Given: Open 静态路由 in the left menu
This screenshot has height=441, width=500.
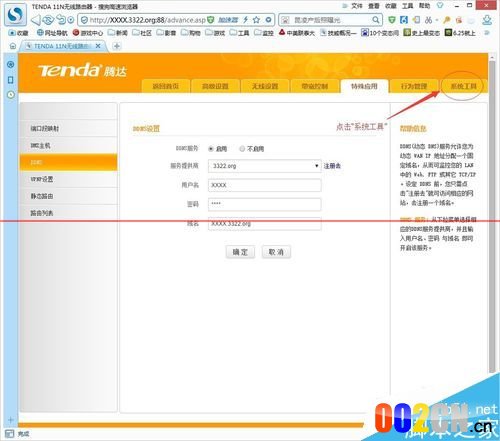Looking at the screenshot, I should tap(68, 196).
